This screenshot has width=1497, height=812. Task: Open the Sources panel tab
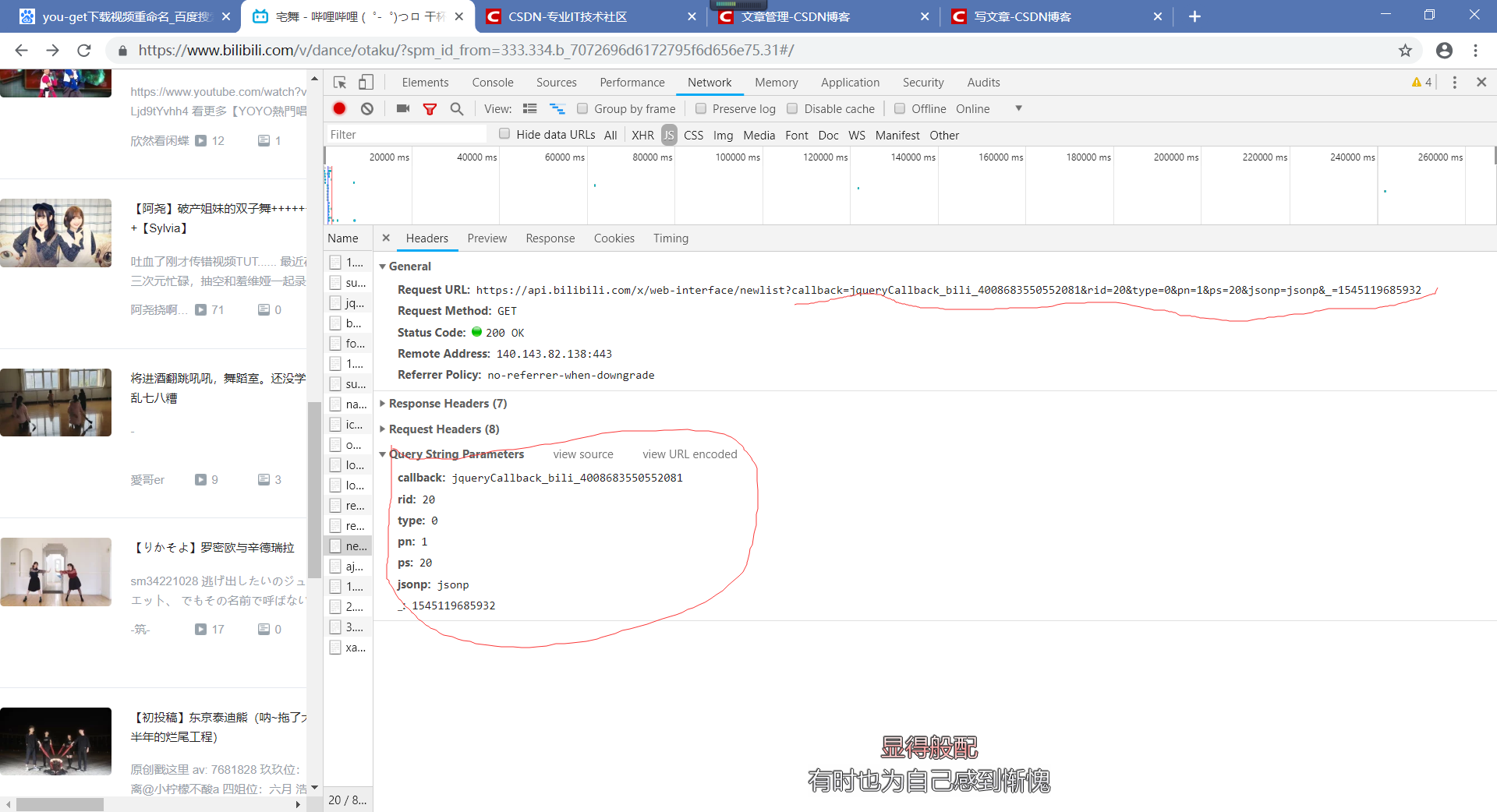pos(557,83)
